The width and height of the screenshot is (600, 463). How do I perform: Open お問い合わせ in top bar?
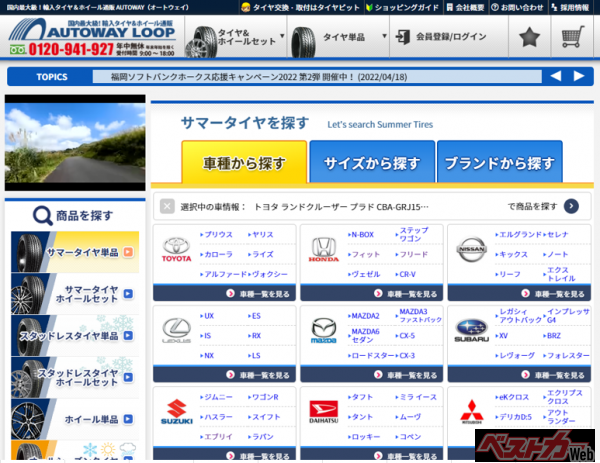coord(517,7)
